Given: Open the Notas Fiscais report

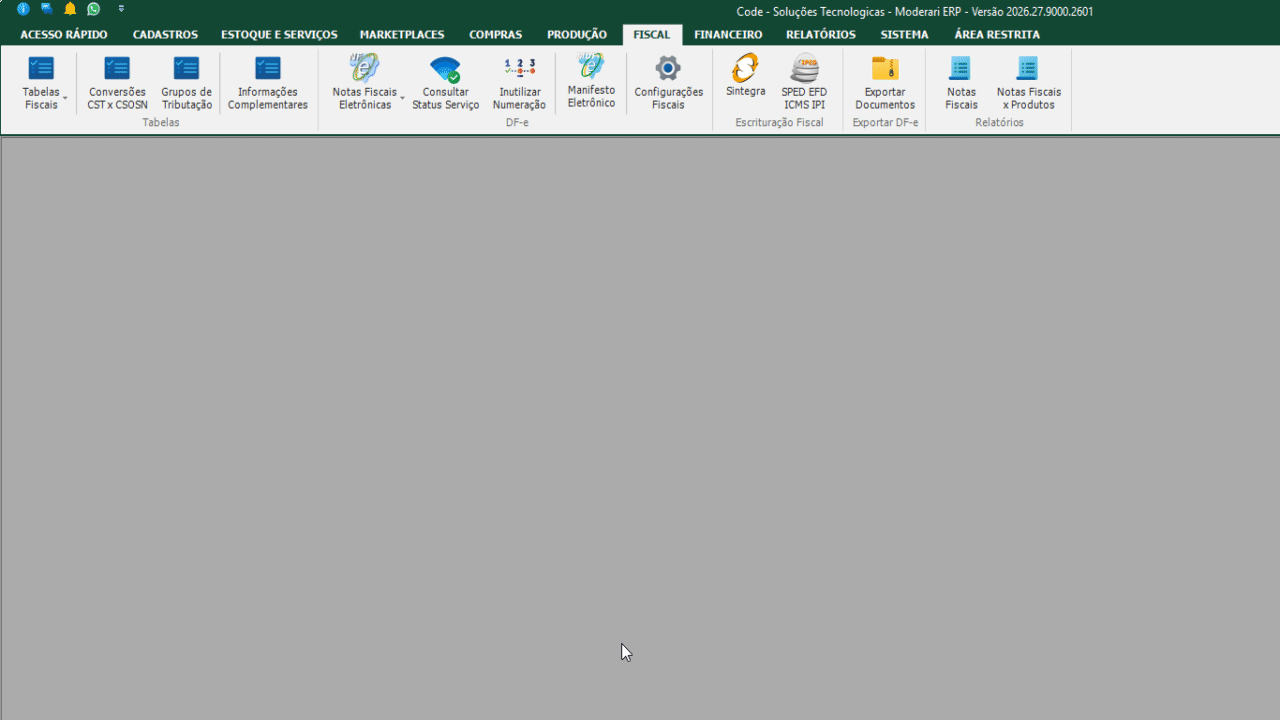Looking at the screenshot, I should (961, 83).
